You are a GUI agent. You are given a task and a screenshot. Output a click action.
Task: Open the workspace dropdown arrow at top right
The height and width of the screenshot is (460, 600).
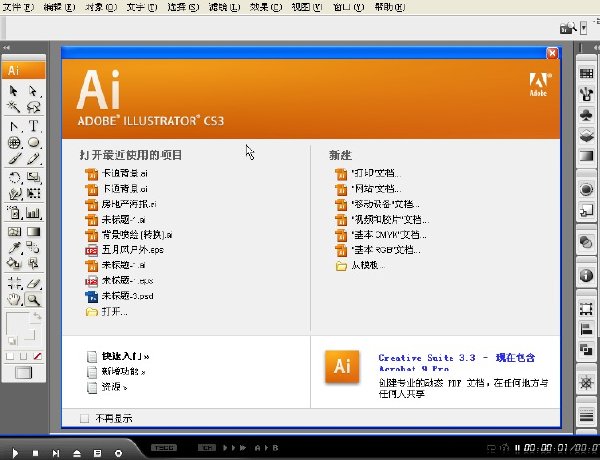[x=584, y=28]
